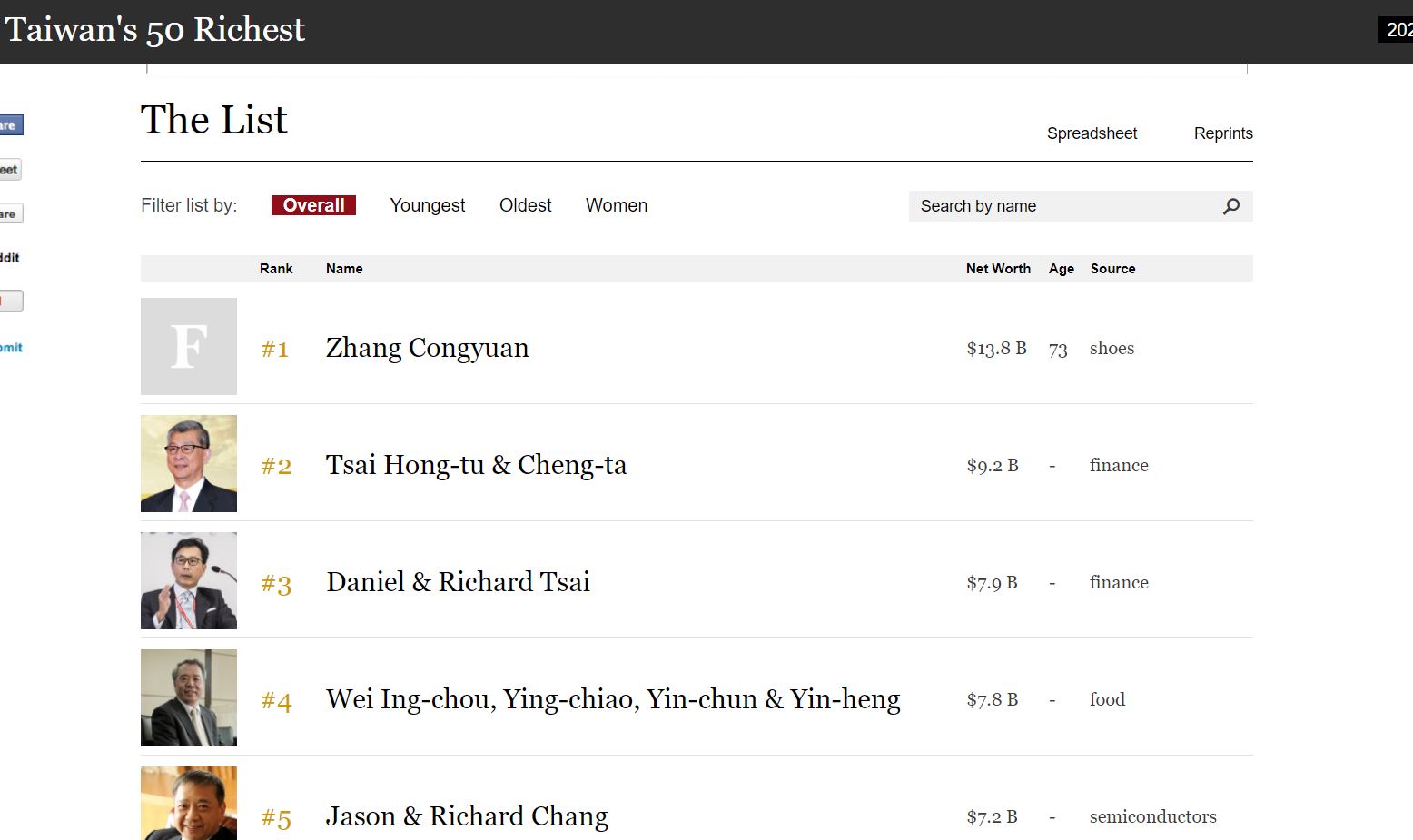Sort by the Name column header
The height and width of the screenshot is (840, 1413).
tap(344, 269)
